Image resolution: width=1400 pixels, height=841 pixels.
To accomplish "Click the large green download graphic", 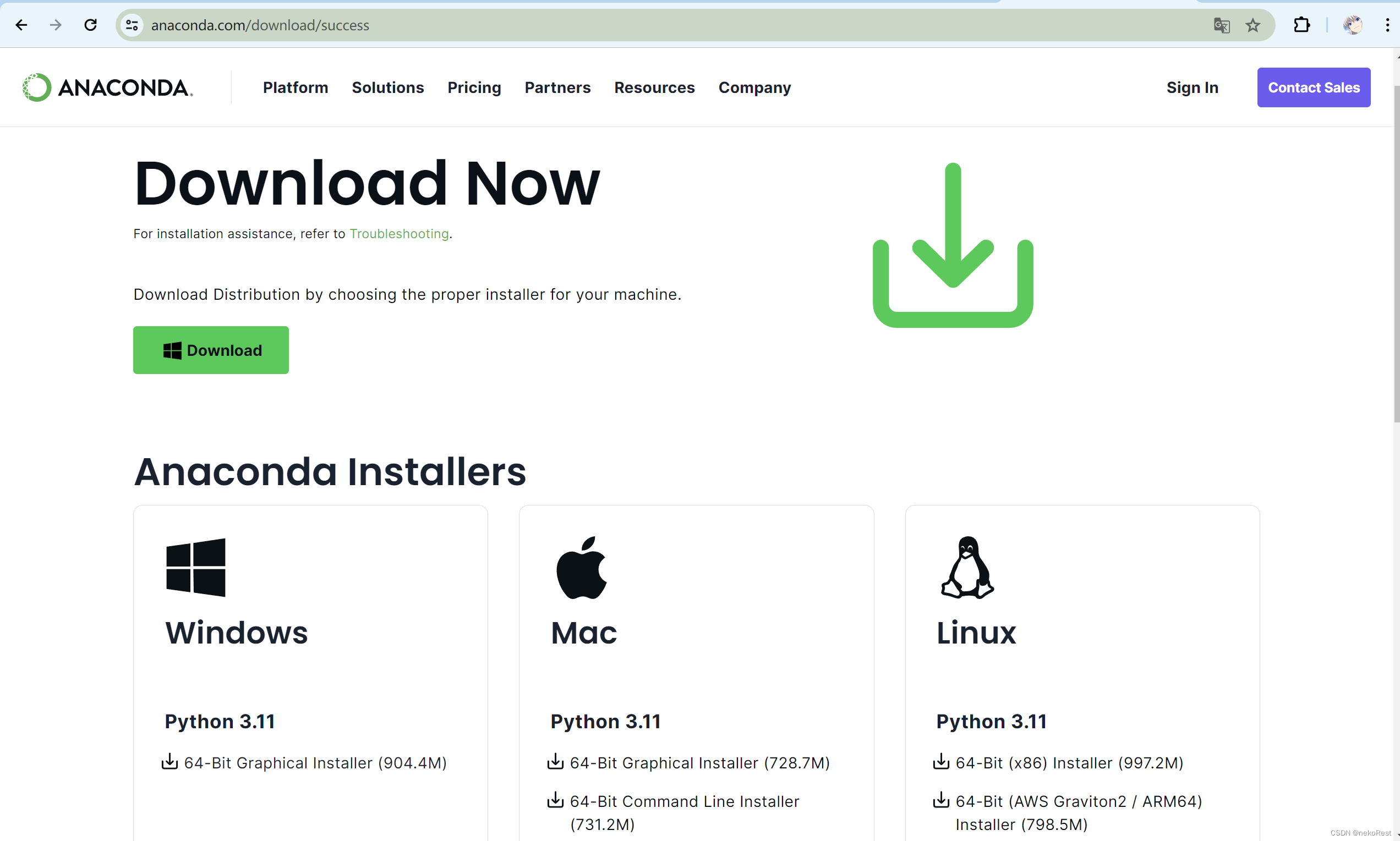I will point(953,245).
